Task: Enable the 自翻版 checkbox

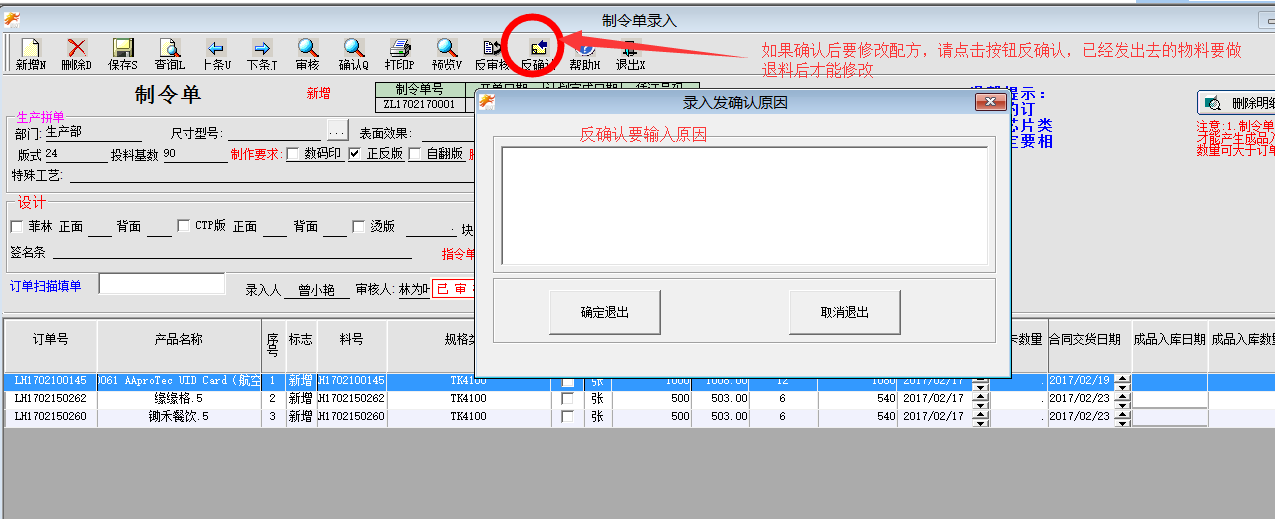Action: [x=415, y=154]
